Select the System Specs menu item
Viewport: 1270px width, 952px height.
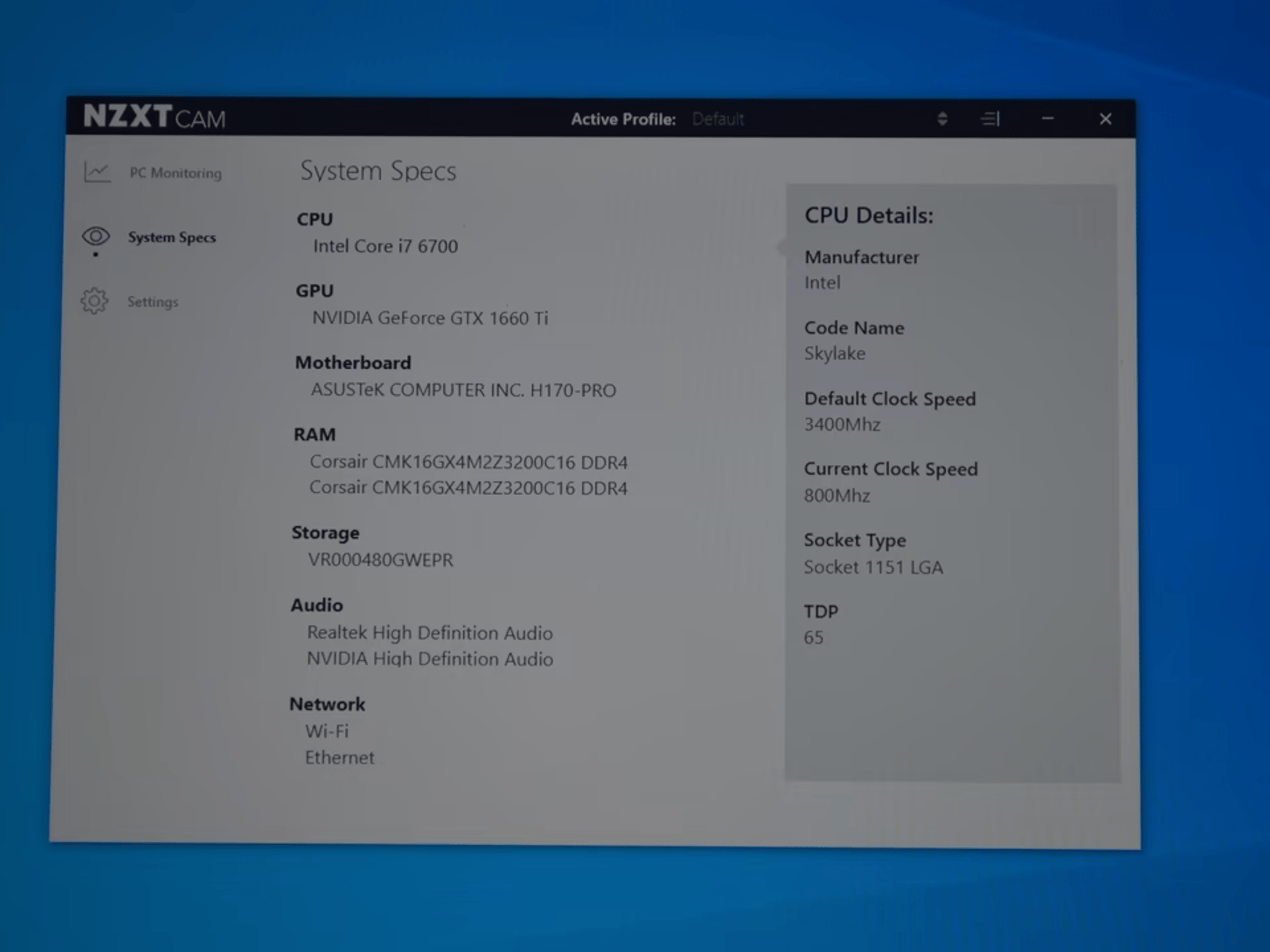click(x=172, y=237)
